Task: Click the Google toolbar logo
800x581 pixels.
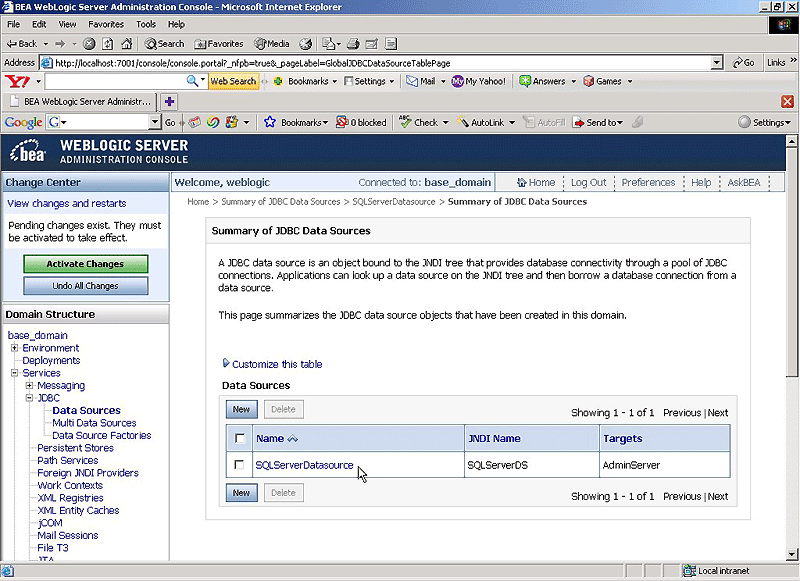Action: point(23,122)
